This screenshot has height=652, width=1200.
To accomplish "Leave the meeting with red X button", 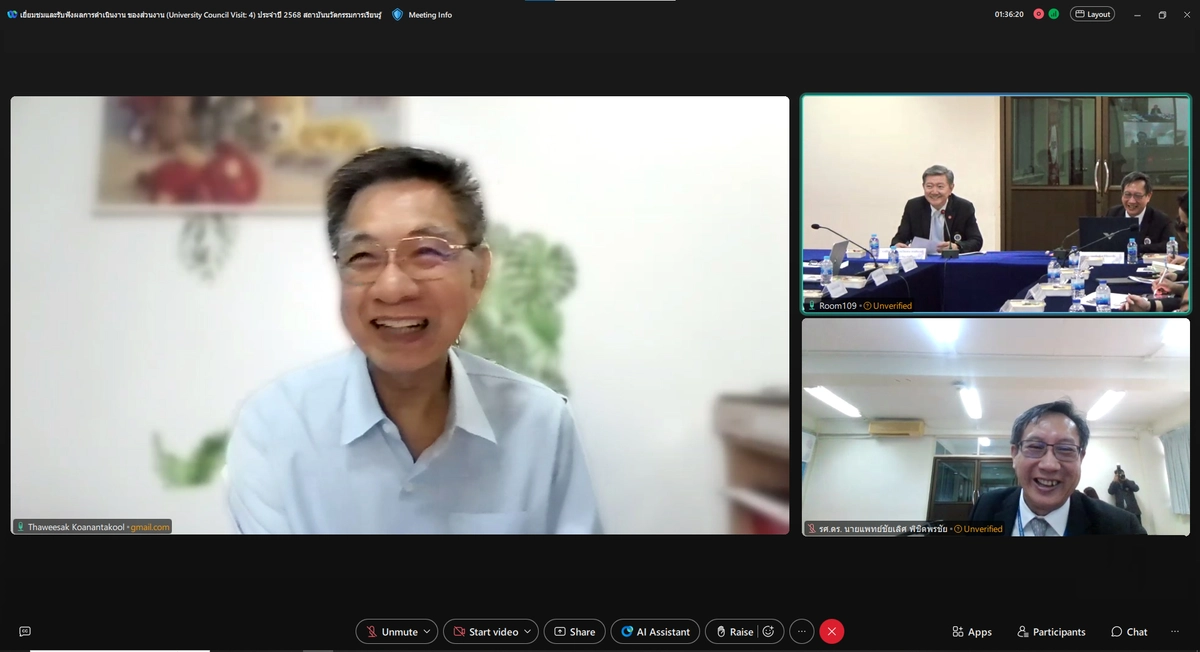I will [x=832, y=632].
